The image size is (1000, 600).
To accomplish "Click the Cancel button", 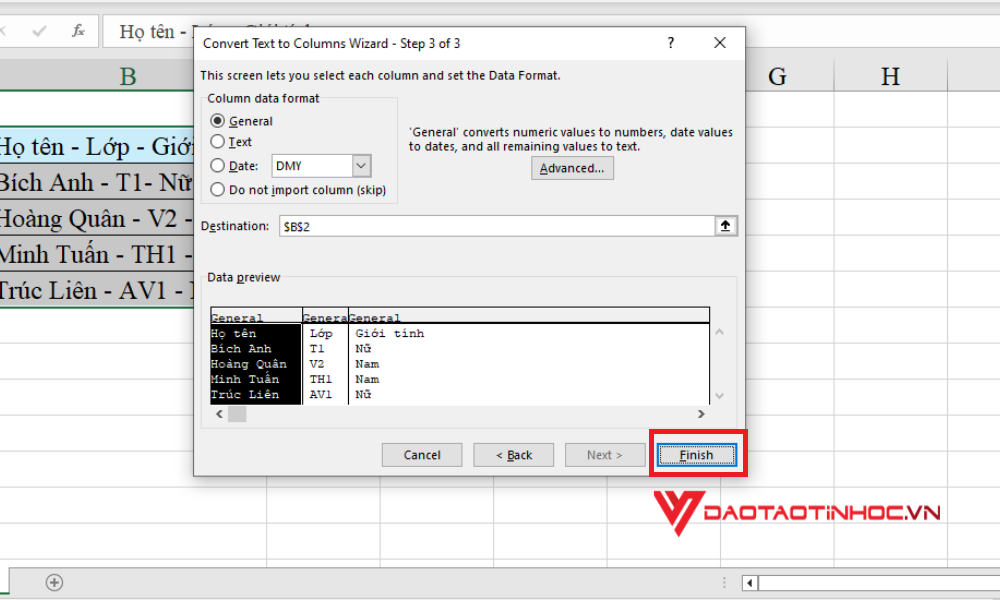I will point(422,455).
